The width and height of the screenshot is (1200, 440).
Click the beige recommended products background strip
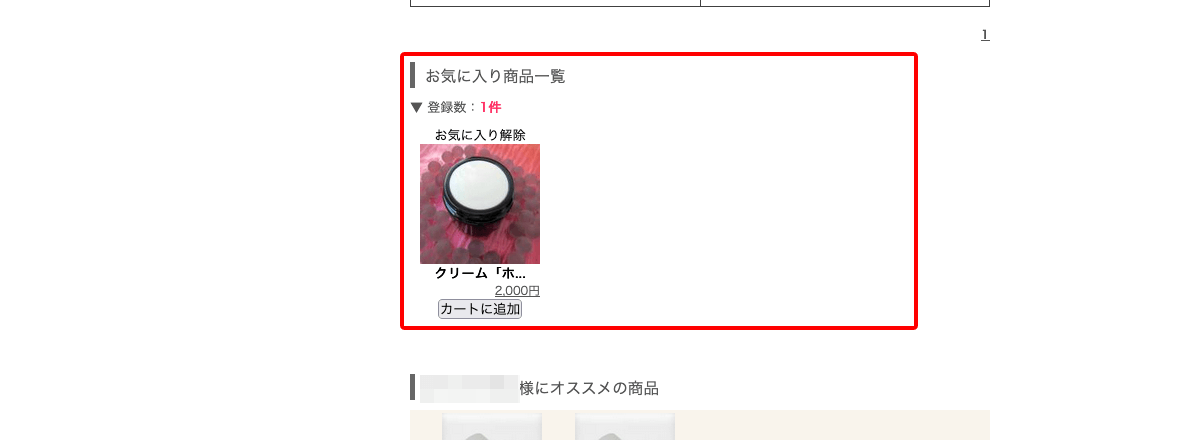click(830, 425)
